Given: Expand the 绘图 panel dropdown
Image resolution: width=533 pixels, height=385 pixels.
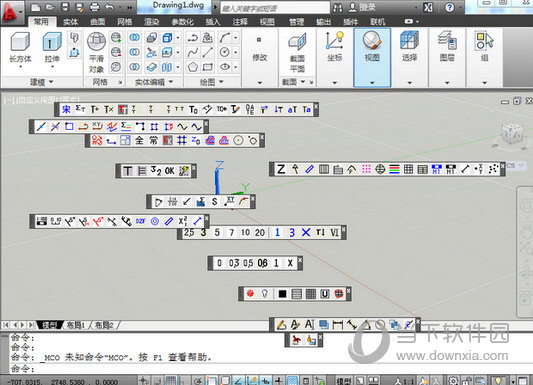Looking at the screenshot, I should [211, 82].
